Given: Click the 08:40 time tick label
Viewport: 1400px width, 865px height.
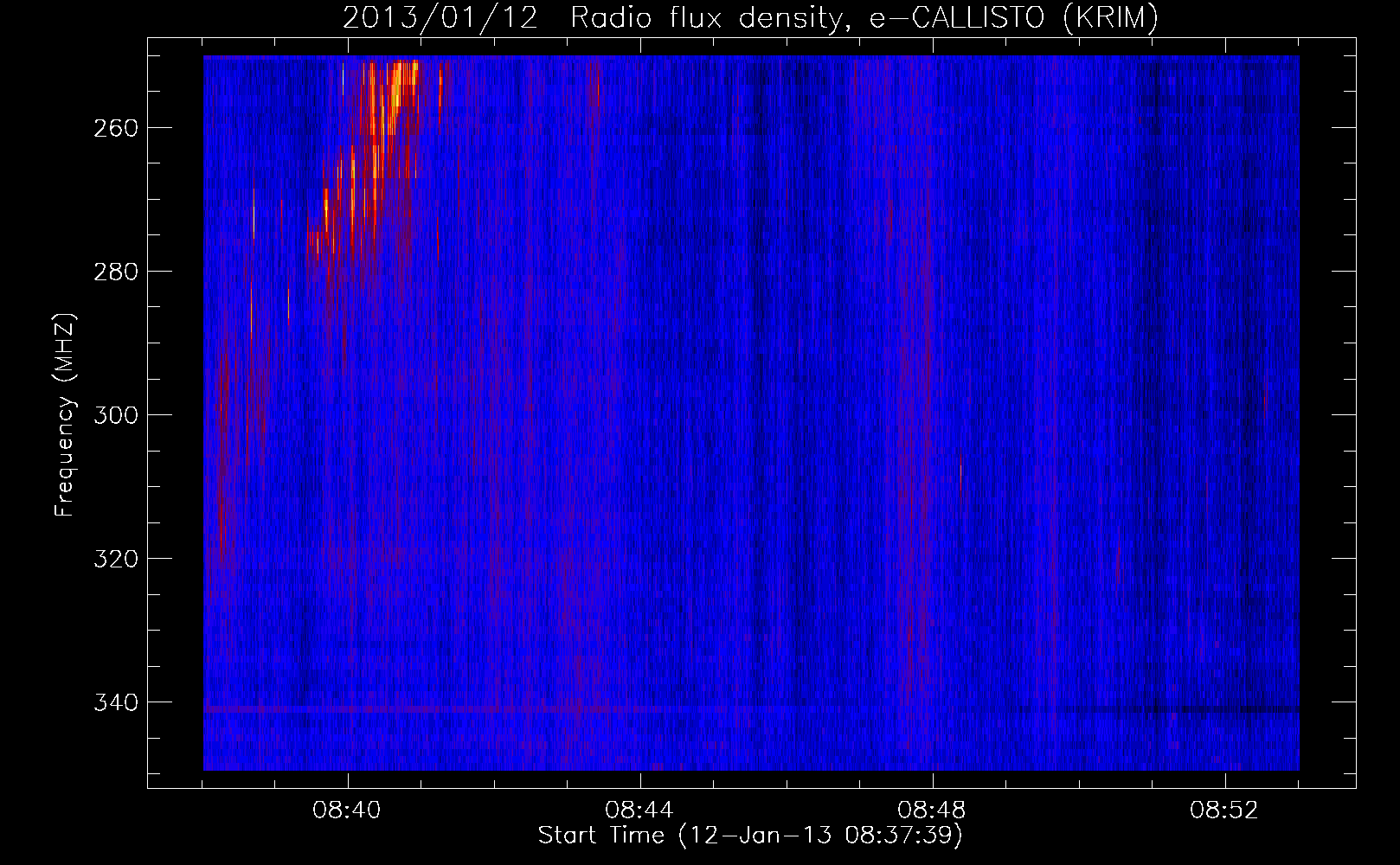Looking at the screenshot, I should coord(348,811).
